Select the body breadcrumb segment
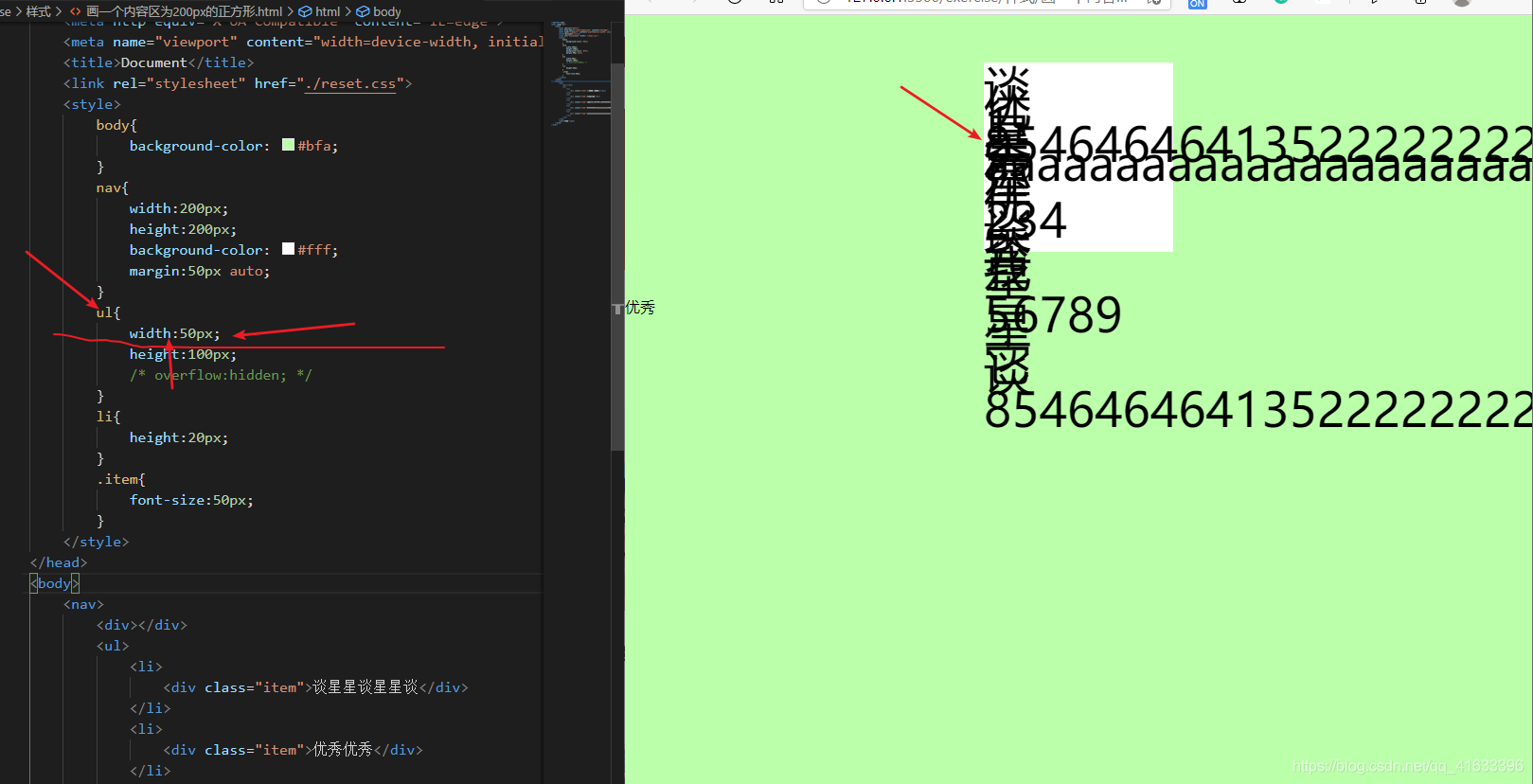The image size is (1533, 784). coord(386,11)
